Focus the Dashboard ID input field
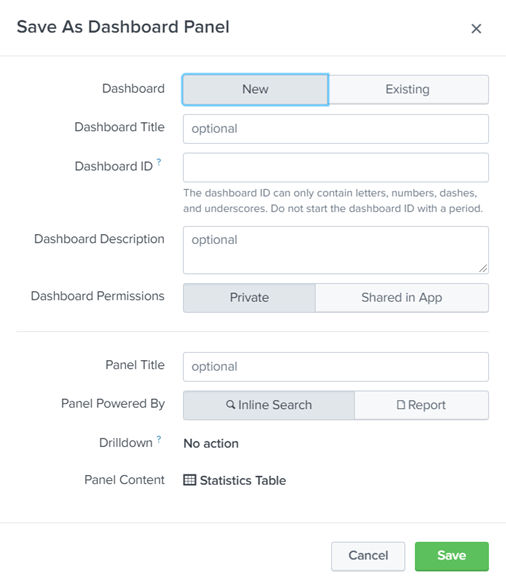Screen dimensions: 506x587 pyautogui.click(x=336, y=167)
